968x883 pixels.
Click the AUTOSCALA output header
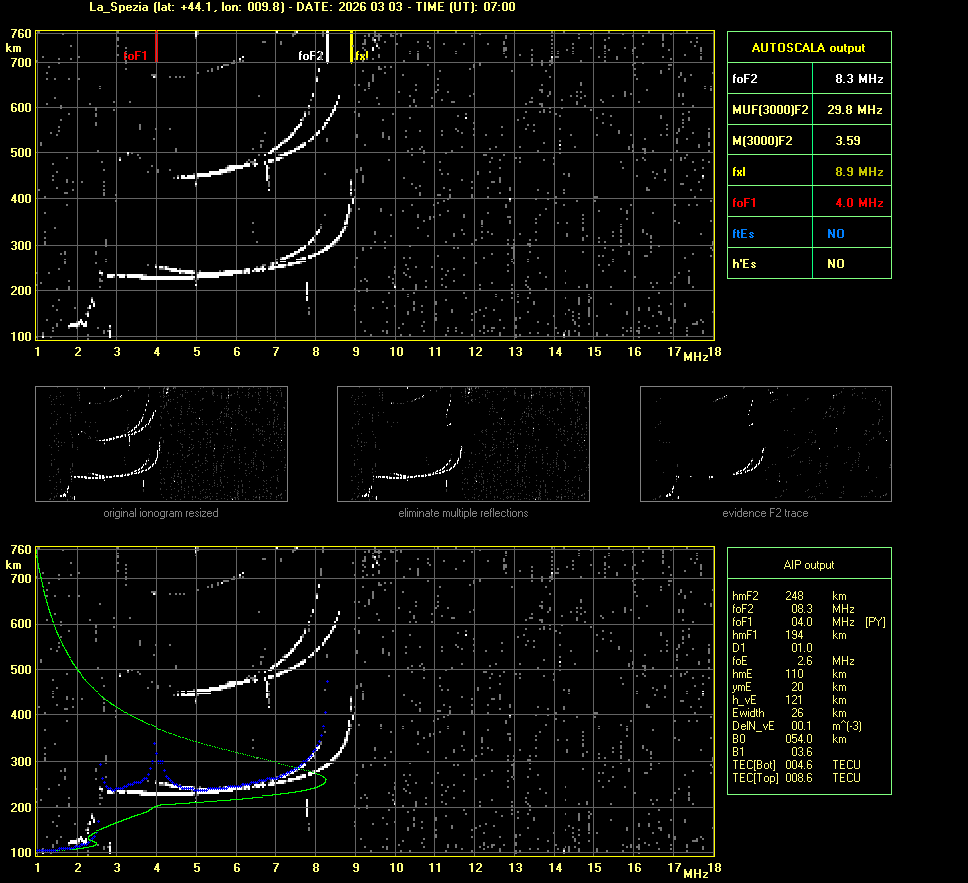pos(808,47)
